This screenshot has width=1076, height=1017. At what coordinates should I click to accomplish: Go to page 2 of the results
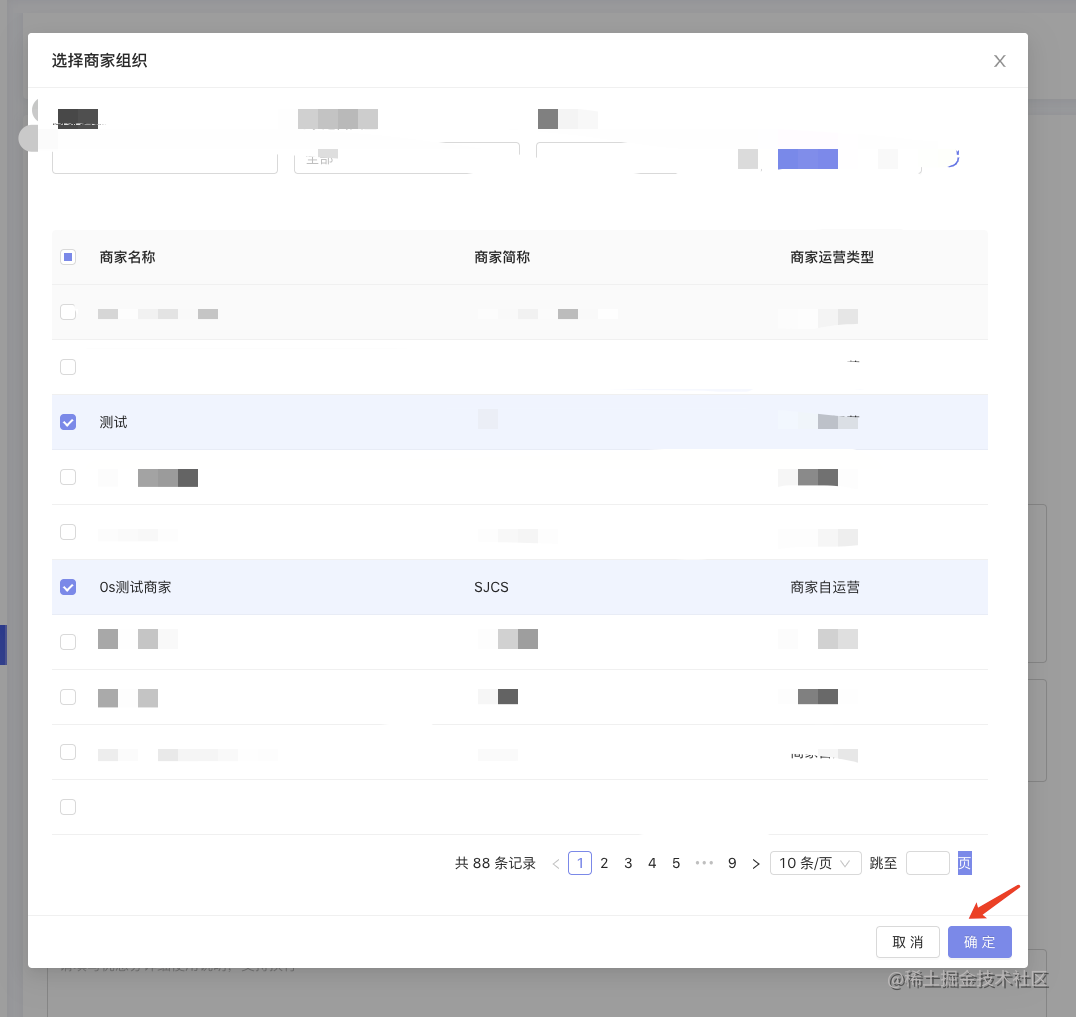(604, 863)
